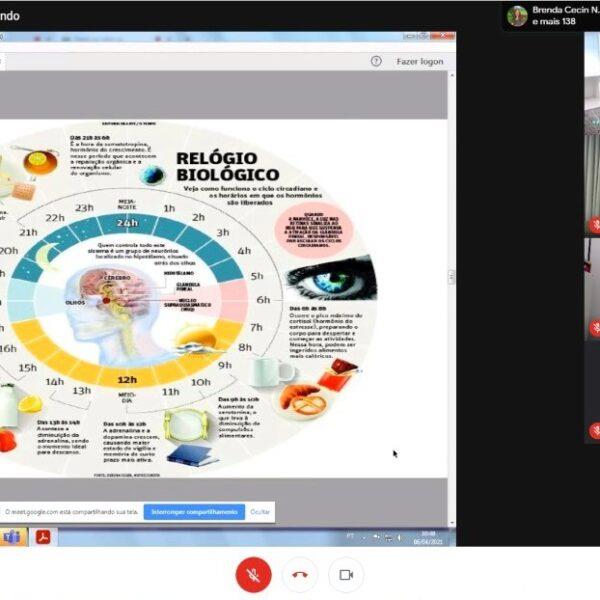The height and width of the screenshot is (600, 600).
Task: Hang up the call
Action: click(x=300, y=575)
